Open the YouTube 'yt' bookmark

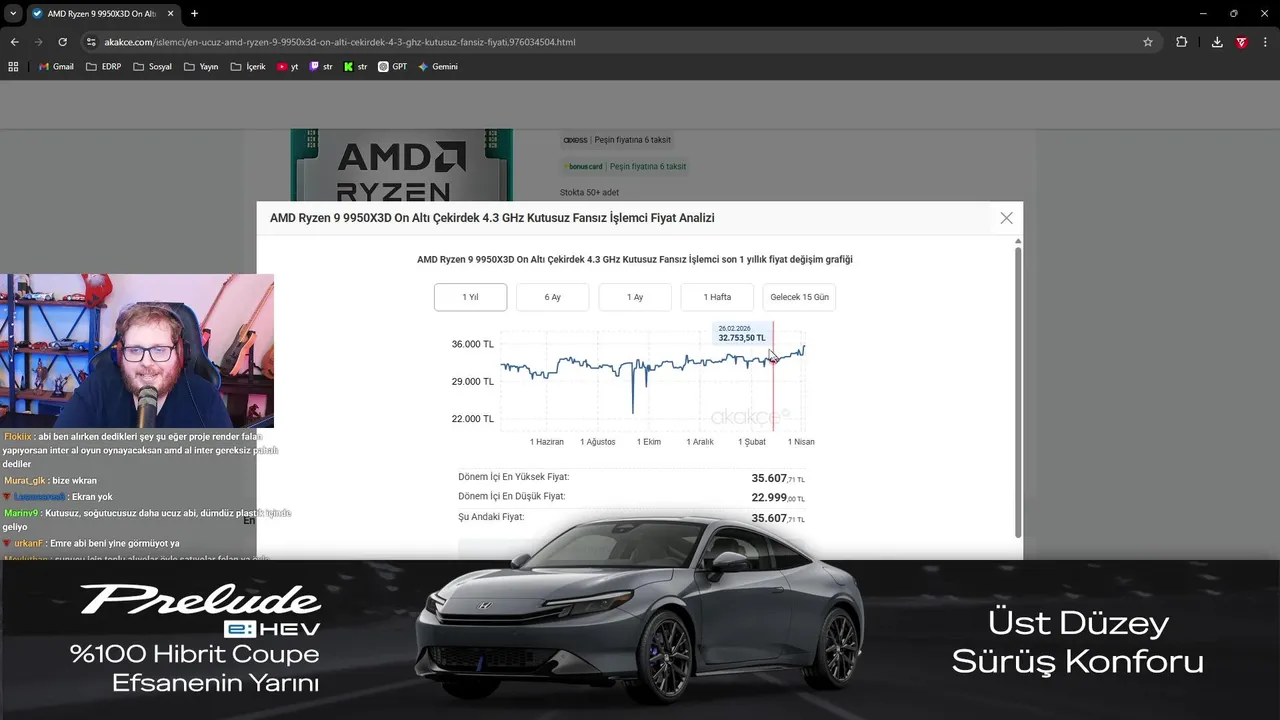tap(288, 67)
